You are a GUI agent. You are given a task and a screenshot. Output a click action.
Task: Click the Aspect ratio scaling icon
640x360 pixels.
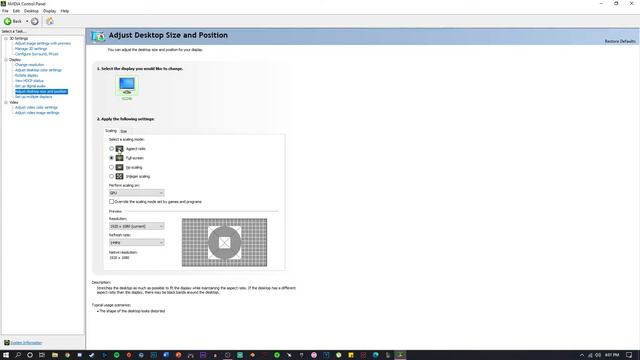tap(119, 149)
